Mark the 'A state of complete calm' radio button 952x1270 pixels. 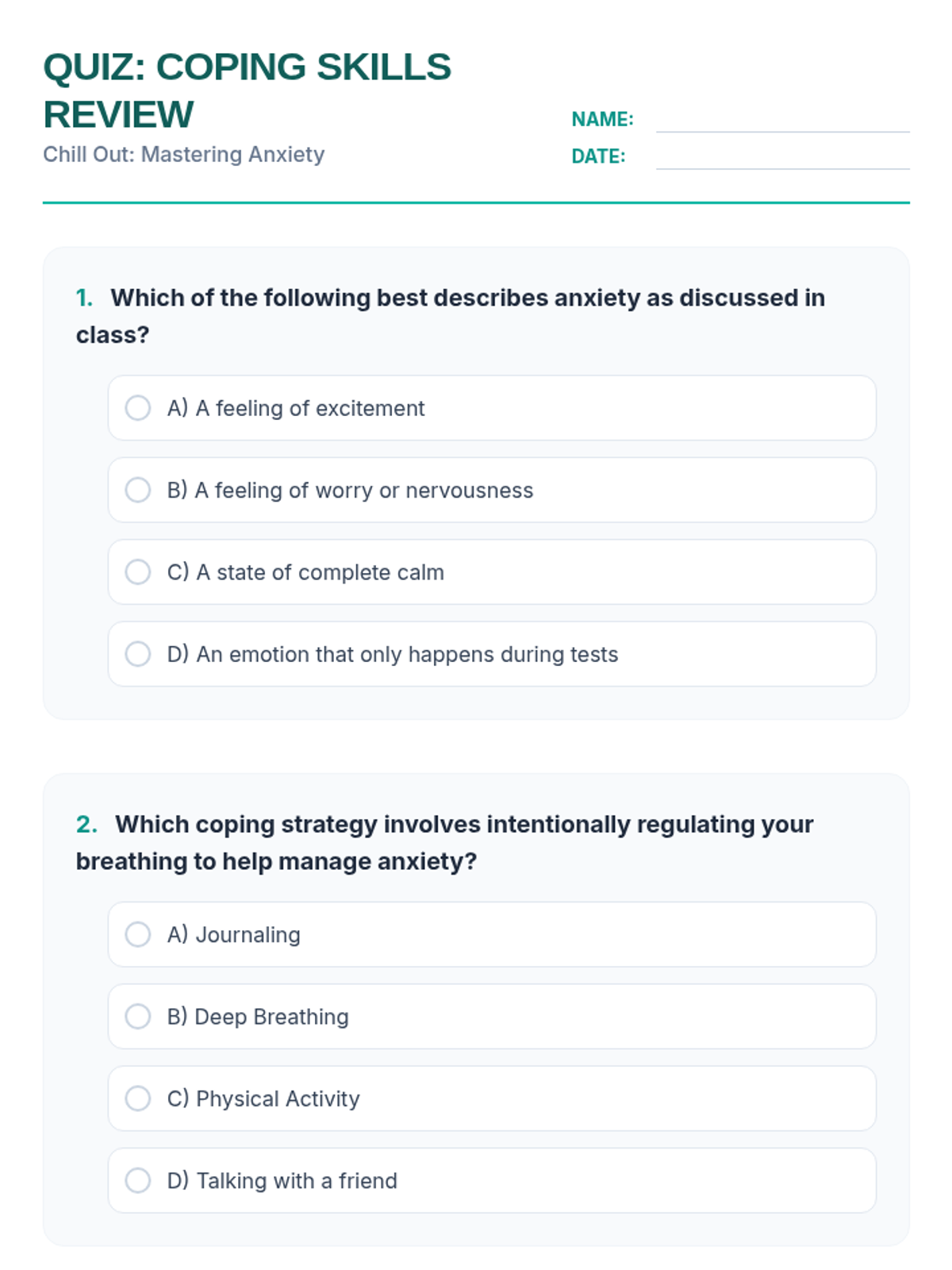(138, 571)
